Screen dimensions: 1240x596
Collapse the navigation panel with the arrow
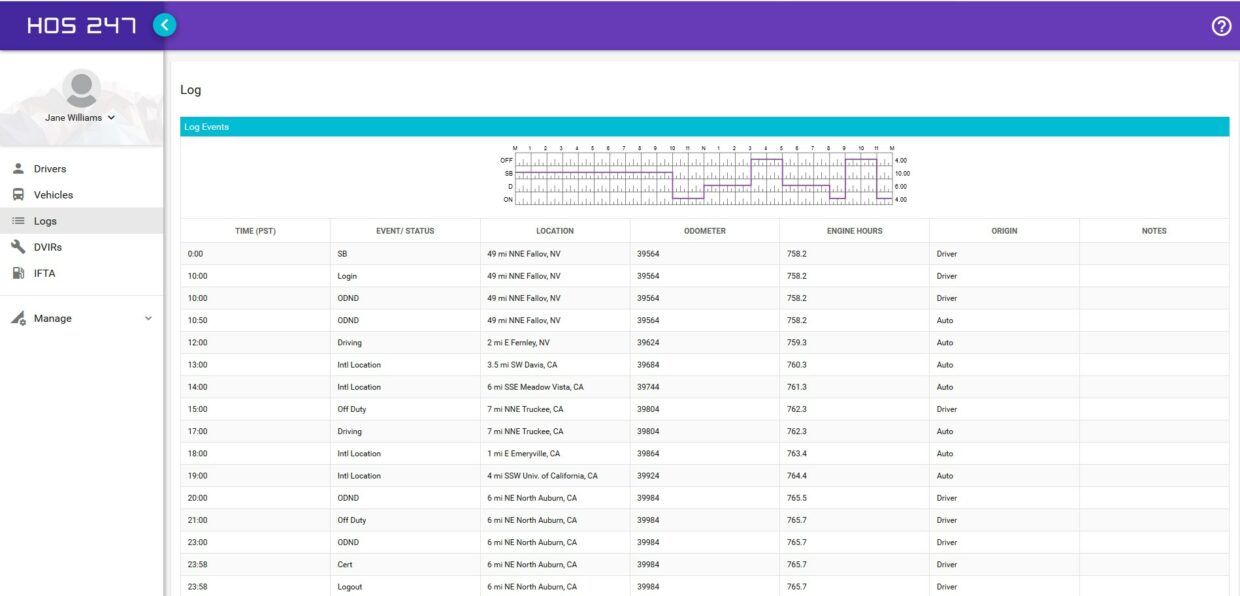click(x=164, y=24)
